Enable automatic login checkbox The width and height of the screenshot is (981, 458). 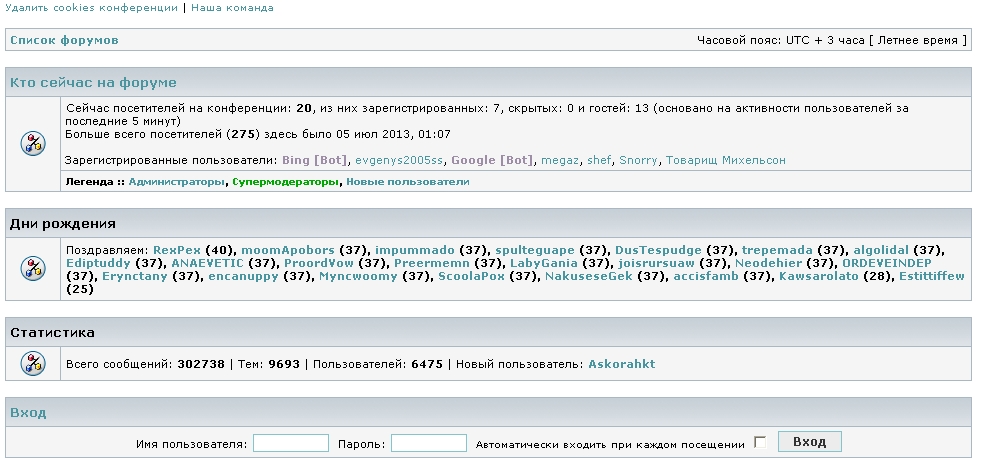[x=760, y=443]
